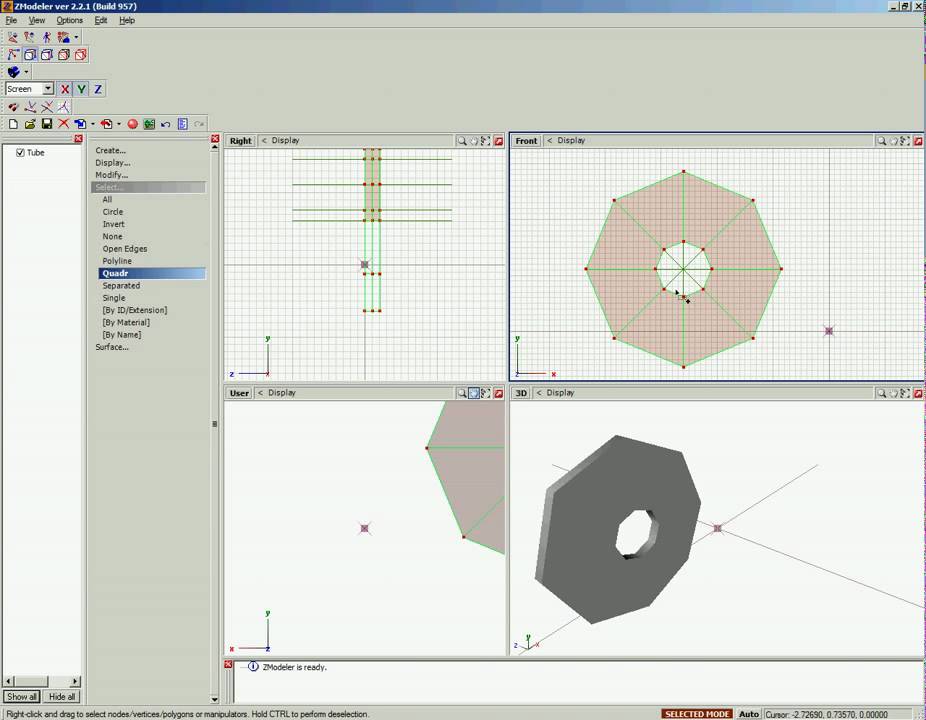Toggle the Tube object checkbox
Screen dimensions: 926x720
(20, 152)
